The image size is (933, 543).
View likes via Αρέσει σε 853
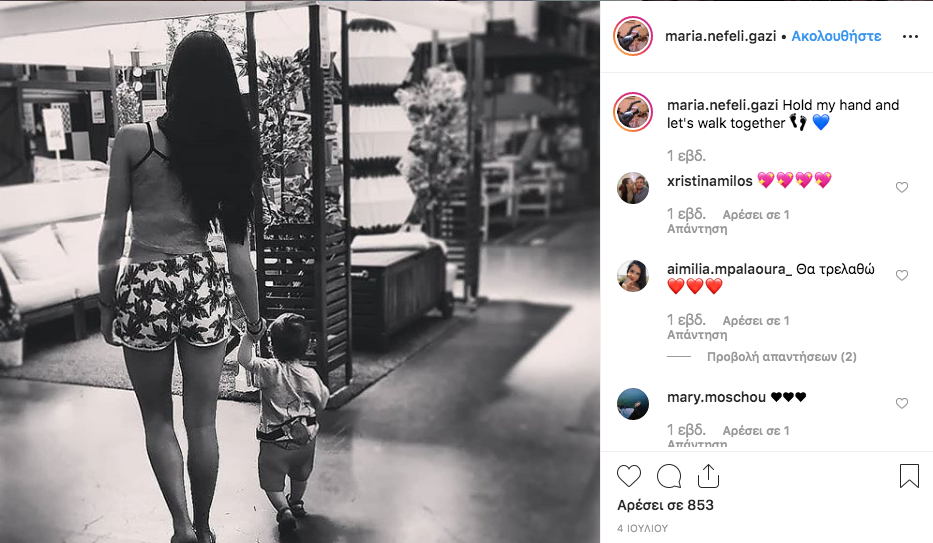[x=665, y=505]
